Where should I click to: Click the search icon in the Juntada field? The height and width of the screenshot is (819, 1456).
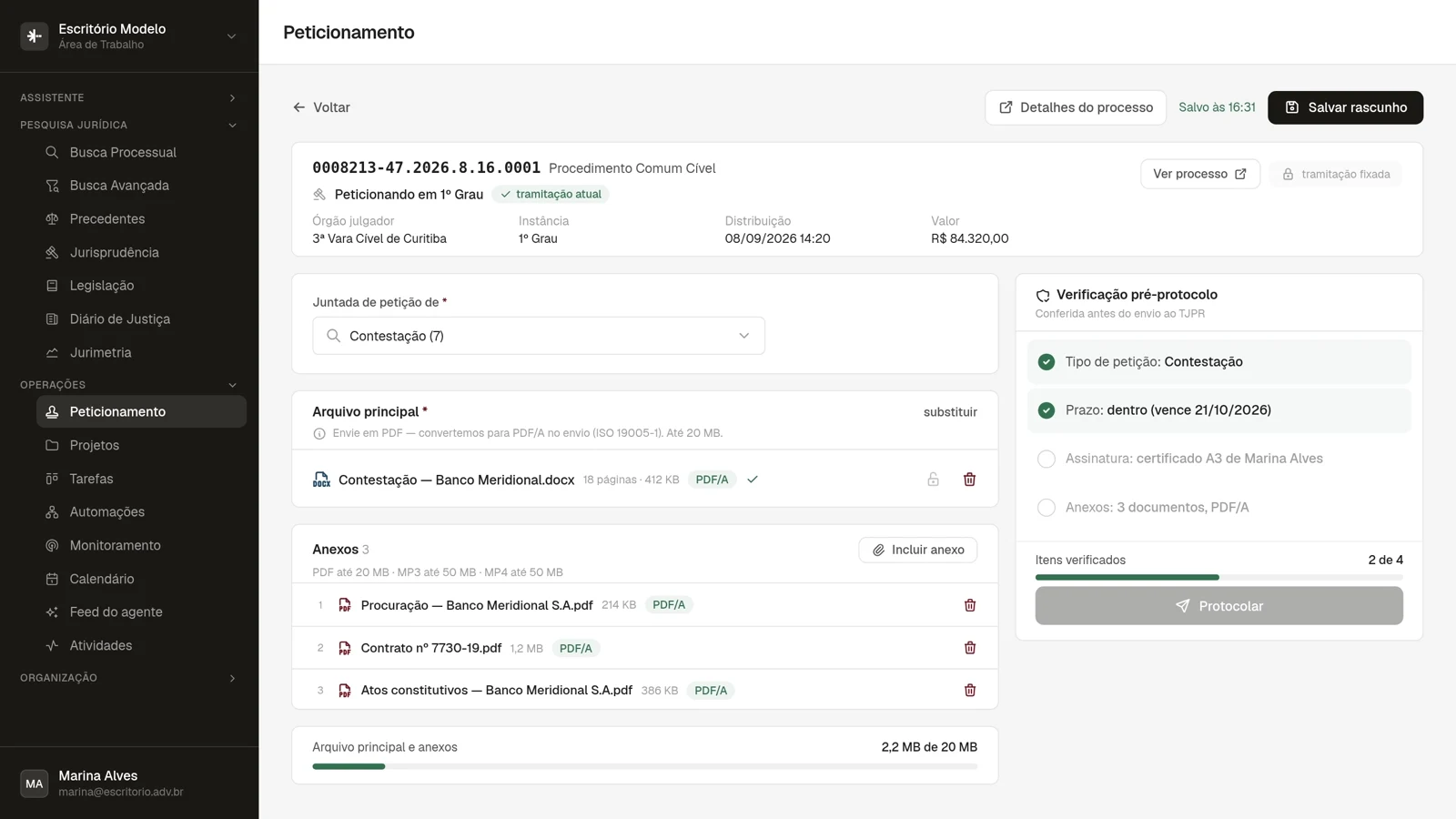coord(333,336)
